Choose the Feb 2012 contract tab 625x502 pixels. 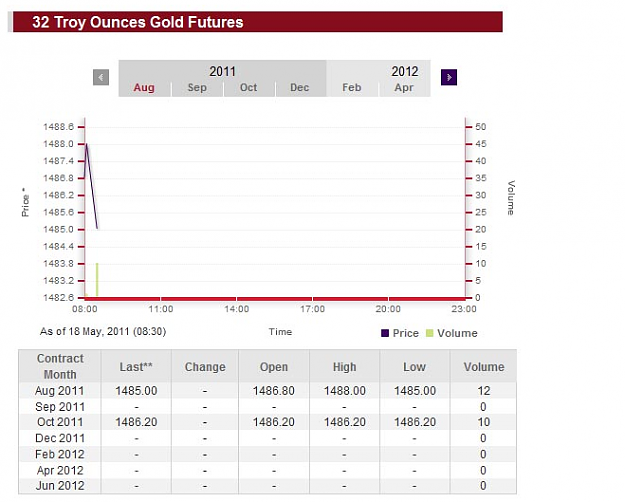pos(352,87)
